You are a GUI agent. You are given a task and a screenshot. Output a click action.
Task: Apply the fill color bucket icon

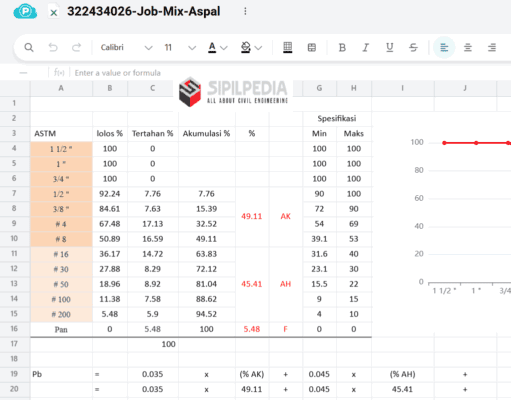point(246,48)
